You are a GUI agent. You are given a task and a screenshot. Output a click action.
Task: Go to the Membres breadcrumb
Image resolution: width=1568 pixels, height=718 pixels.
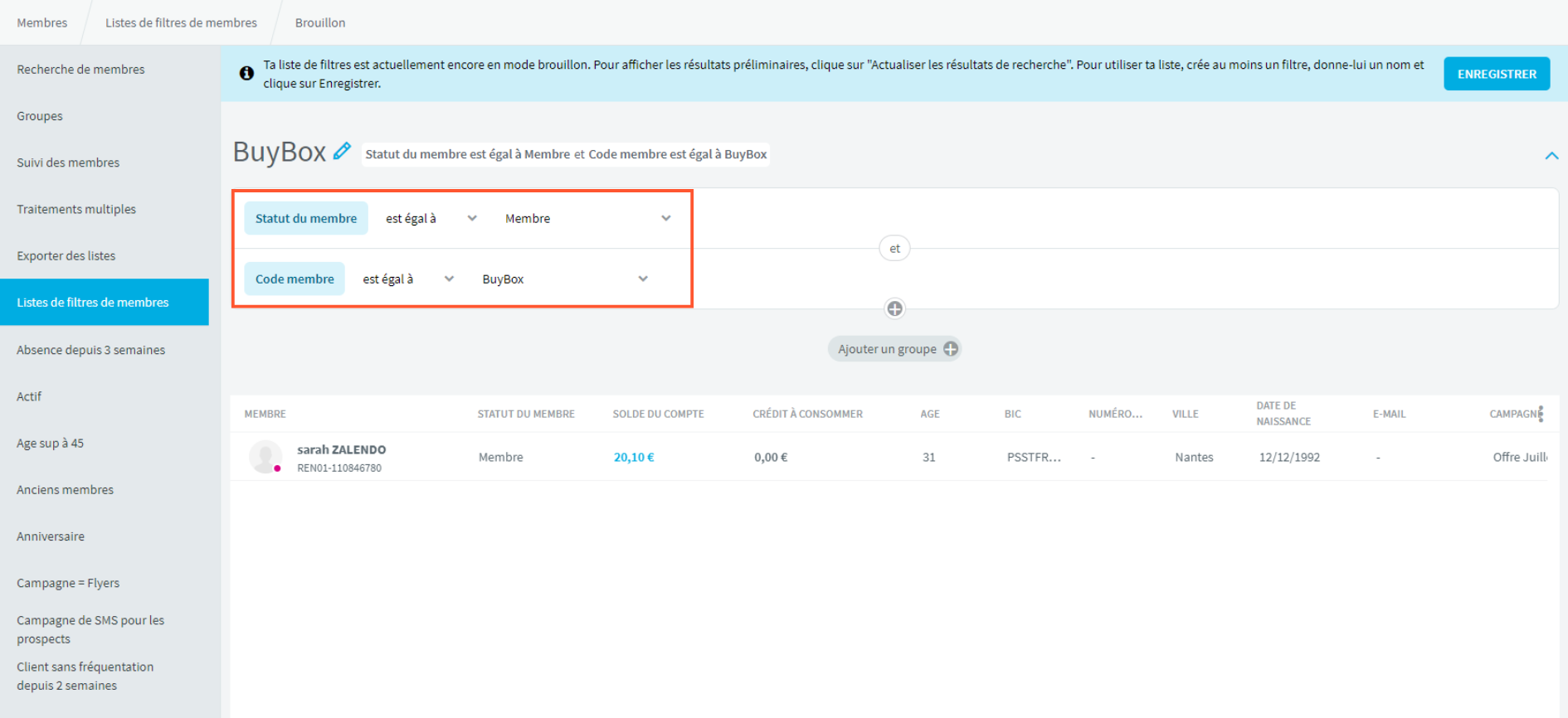pyautogui.click(x=42, y=23)
